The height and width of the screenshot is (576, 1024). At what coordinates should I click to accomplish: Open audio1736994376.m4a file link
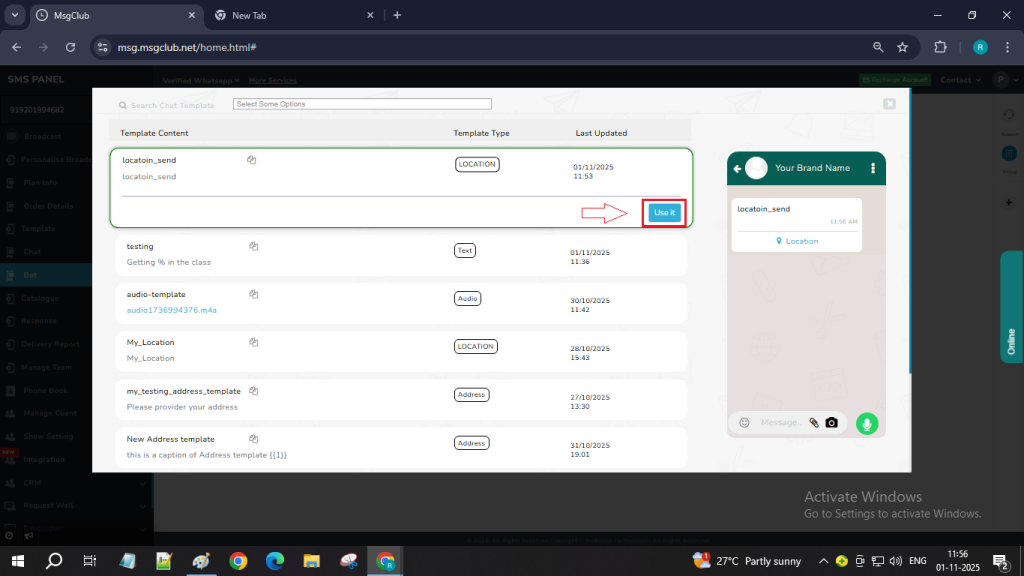pyautogui.click(x=172, y=310)
